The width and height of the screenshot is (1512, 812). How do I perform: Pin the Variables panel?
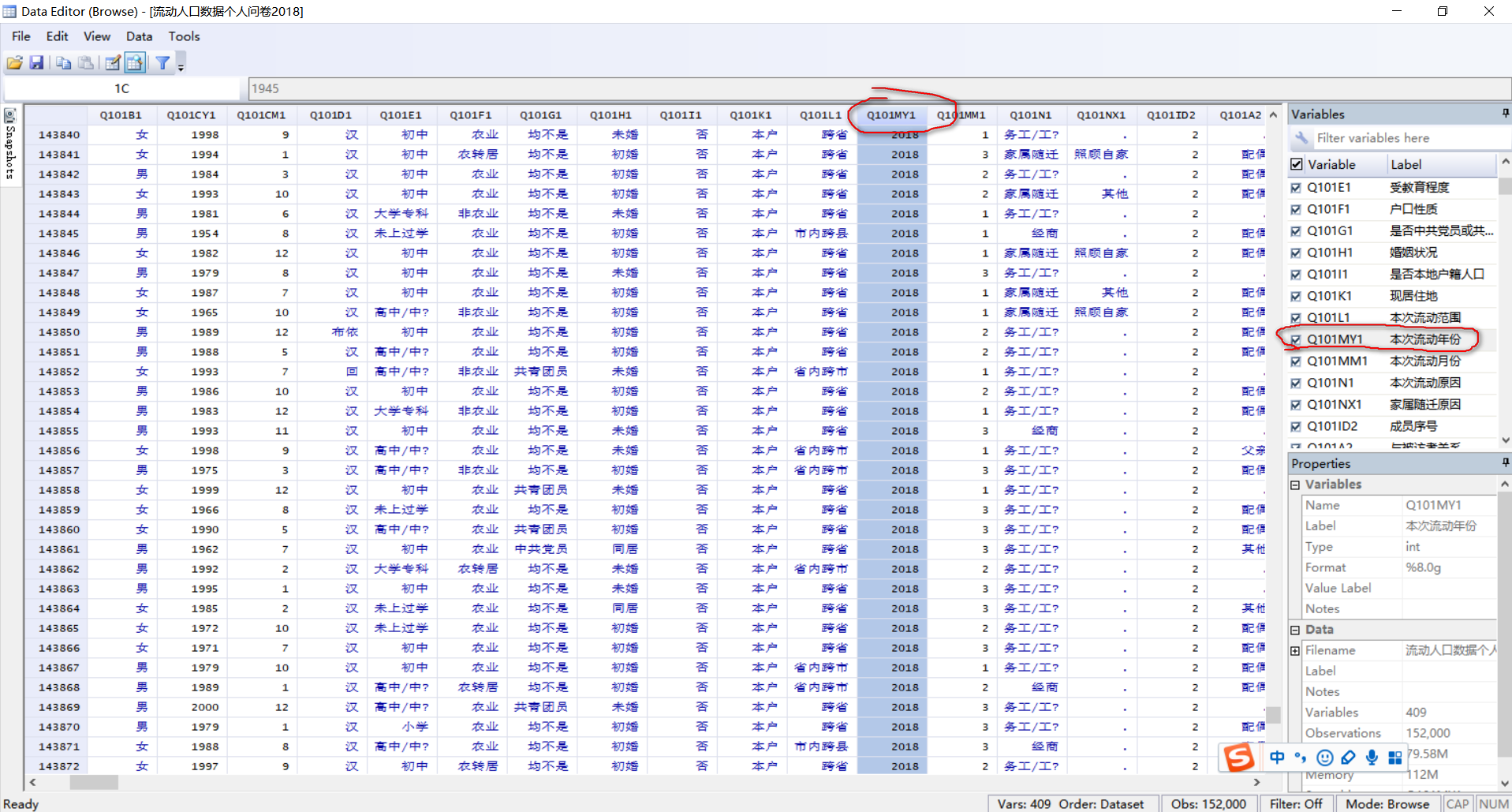point(1505,114)
